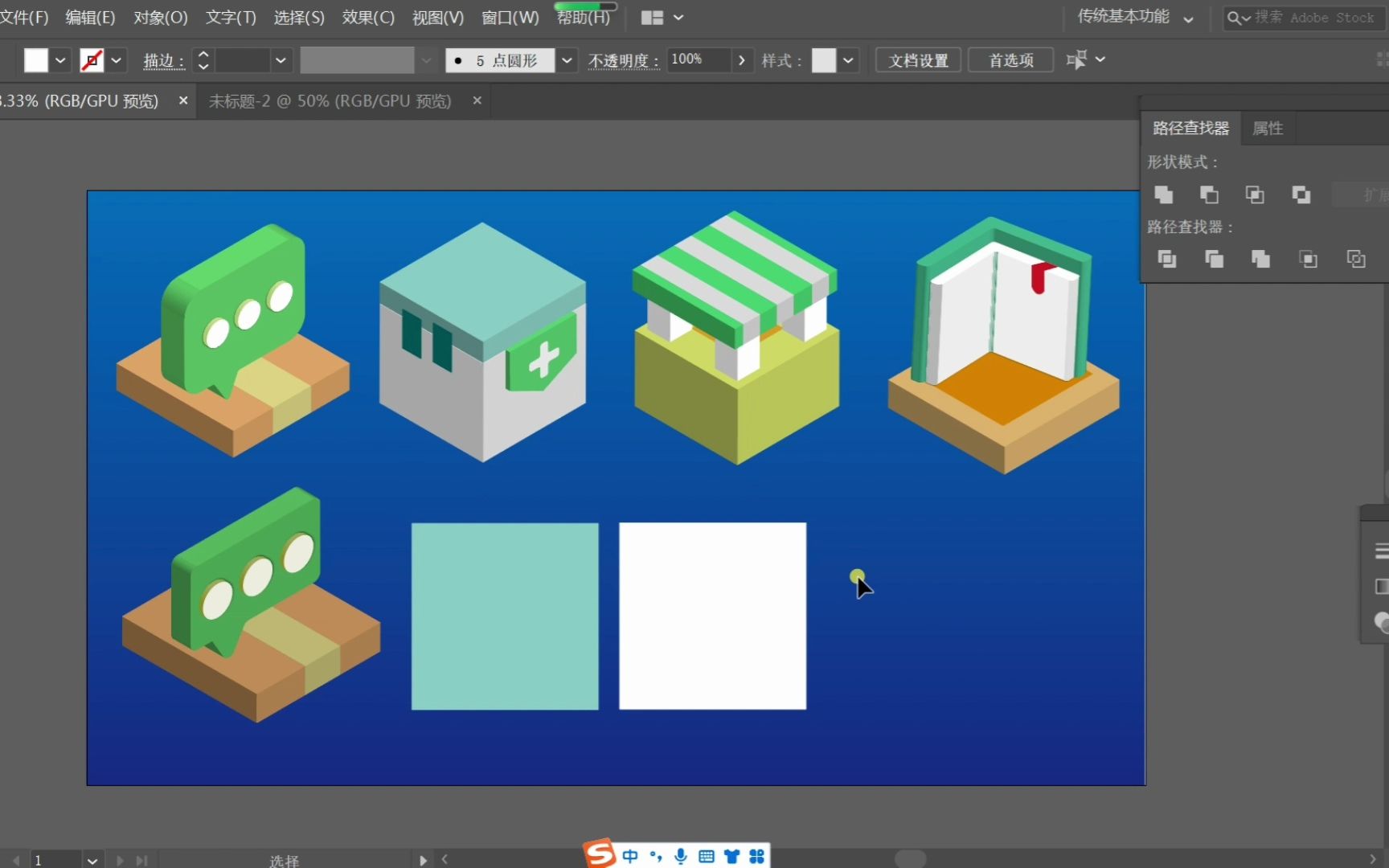Apply the Merge pathfinder icon
The image size is (1389, 868).
[x=1260, y=259]
